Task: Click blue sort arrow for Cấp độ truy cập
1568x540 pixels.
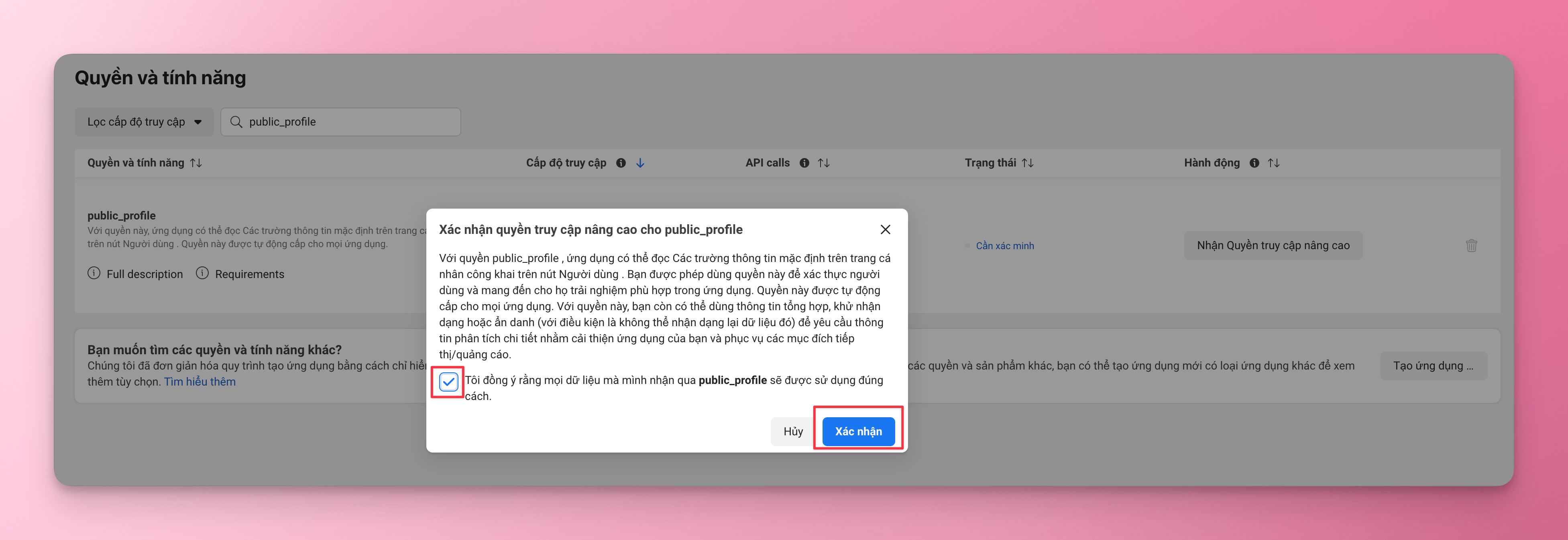Action: click(640, 163)
